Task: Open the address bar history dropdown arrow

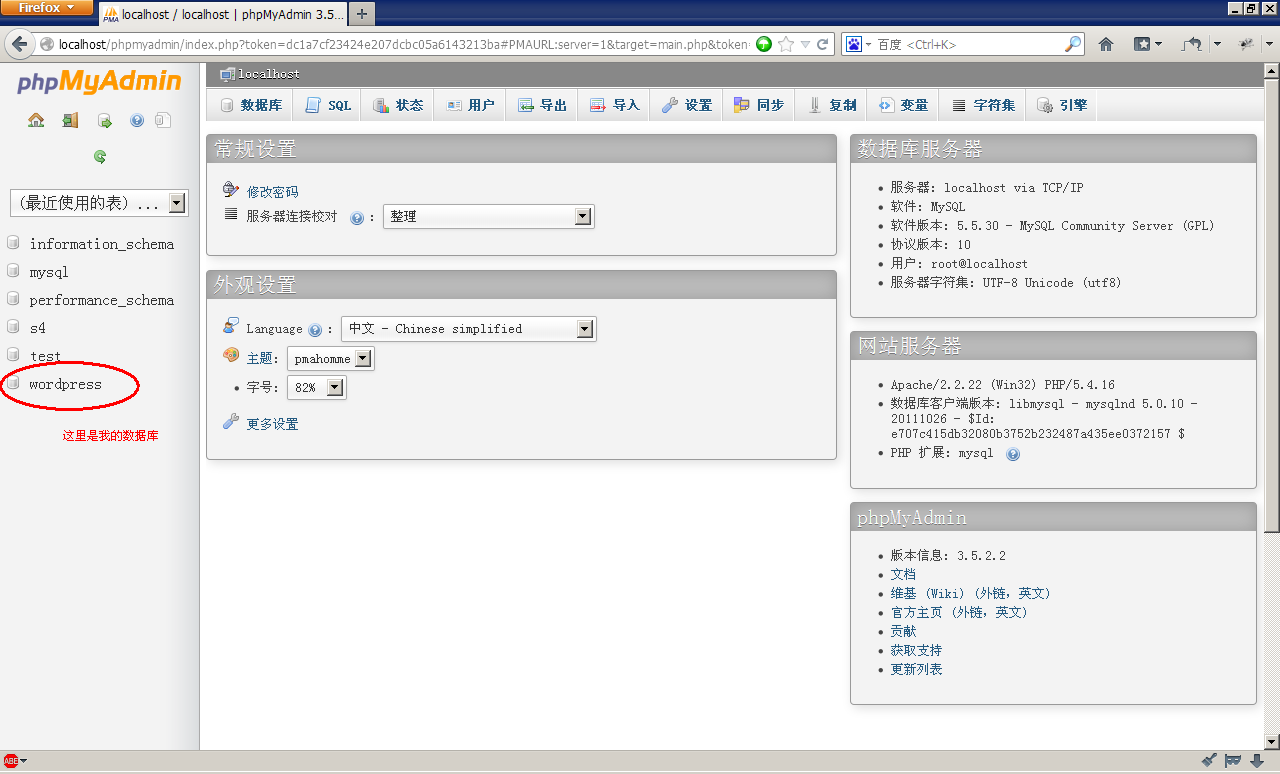Action: click(x=805, y=44)
